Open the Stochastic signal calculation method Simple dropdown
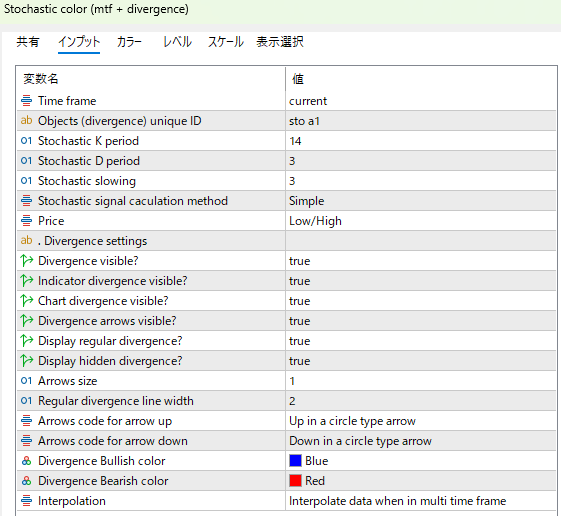Viewport: 561px width, 516px height. [x=421, y=201]
